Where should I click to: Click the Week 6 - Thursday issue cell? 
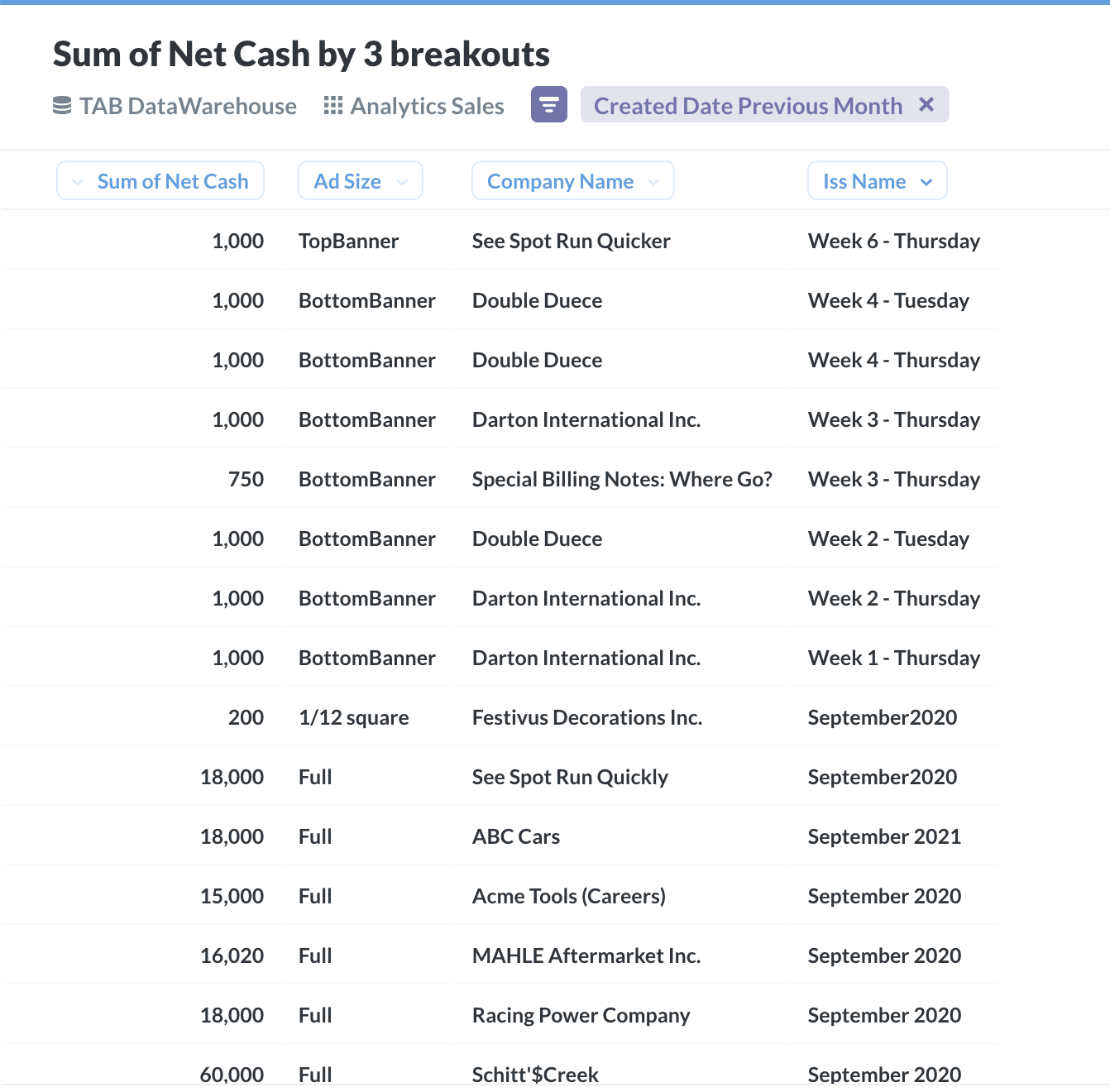click(x=893, y=241)
